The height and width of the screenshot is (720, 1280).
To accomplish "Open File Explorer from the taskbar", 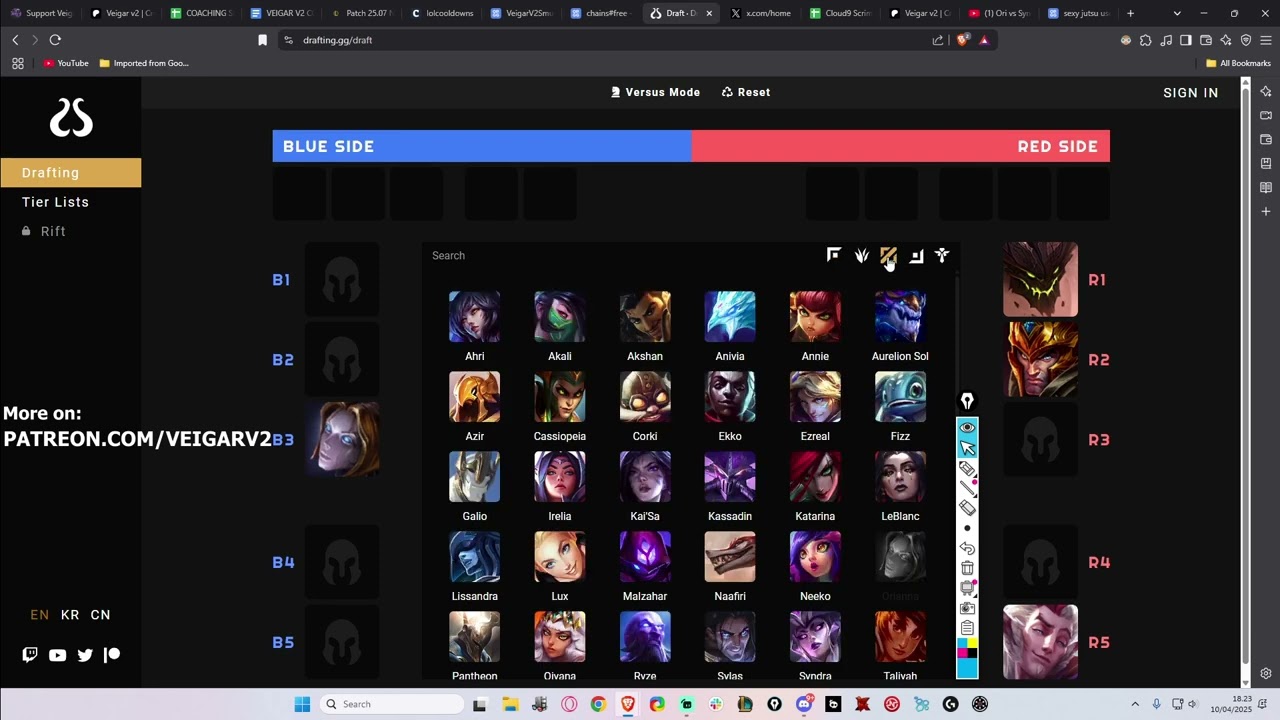I will click(x=509, y=704).
